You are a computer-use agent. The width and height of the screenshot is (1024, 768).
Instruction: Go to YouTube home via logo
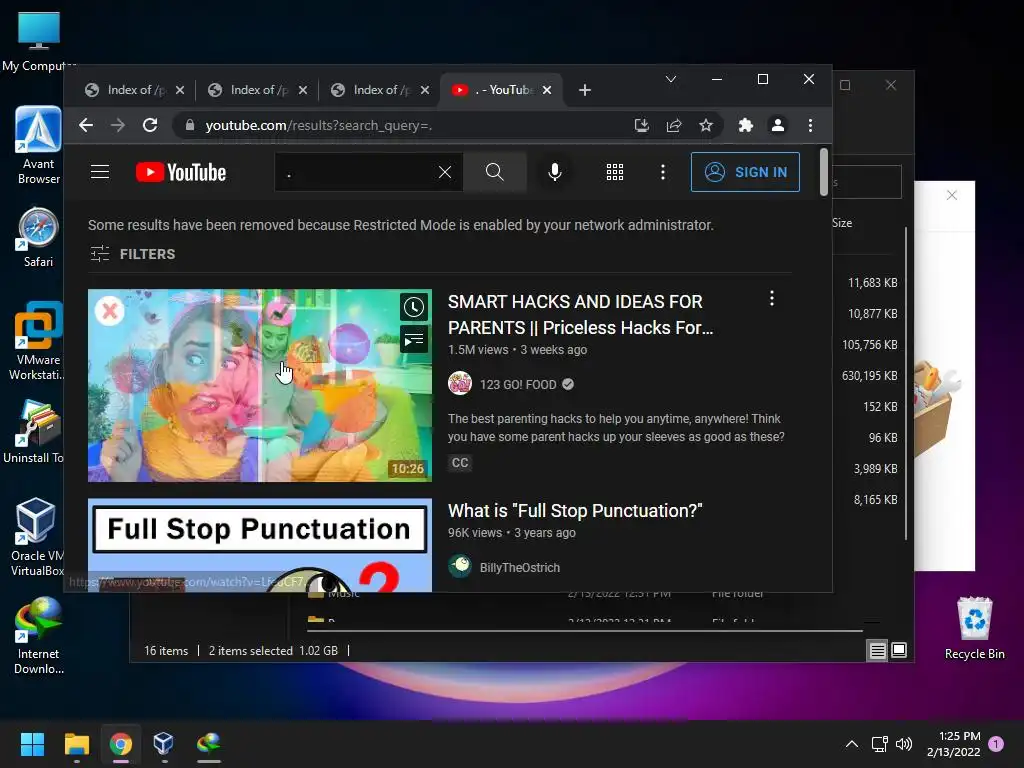(181, 172)
